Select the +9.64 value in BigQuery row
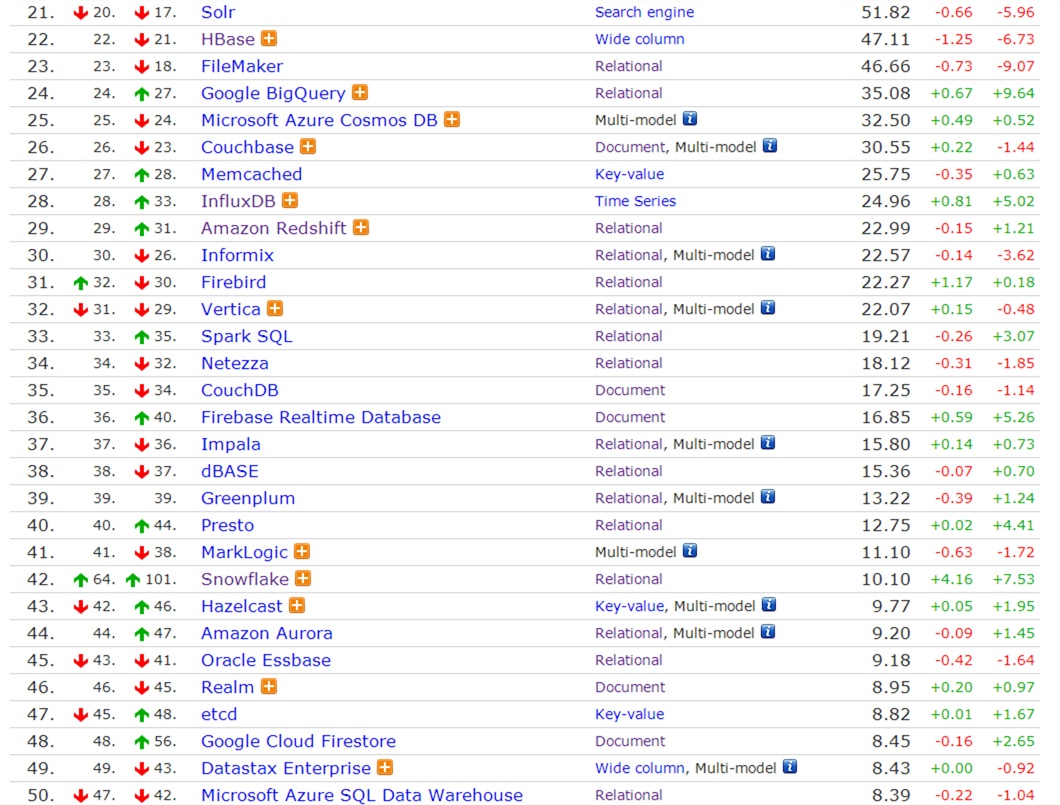 [1013, 93]
